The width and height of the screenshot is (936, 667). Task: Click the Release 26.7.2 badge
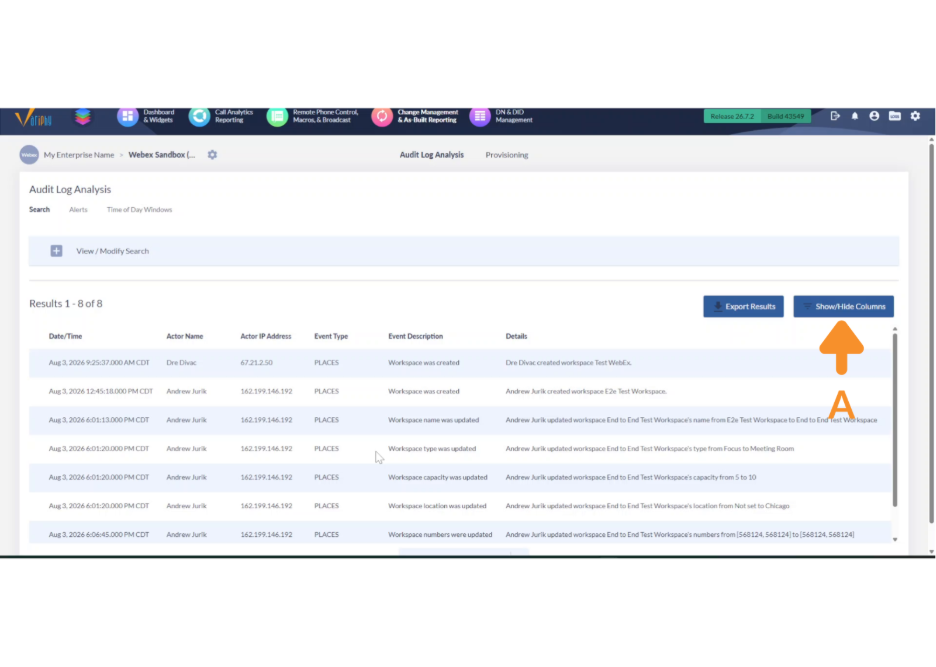pos(732,116)
